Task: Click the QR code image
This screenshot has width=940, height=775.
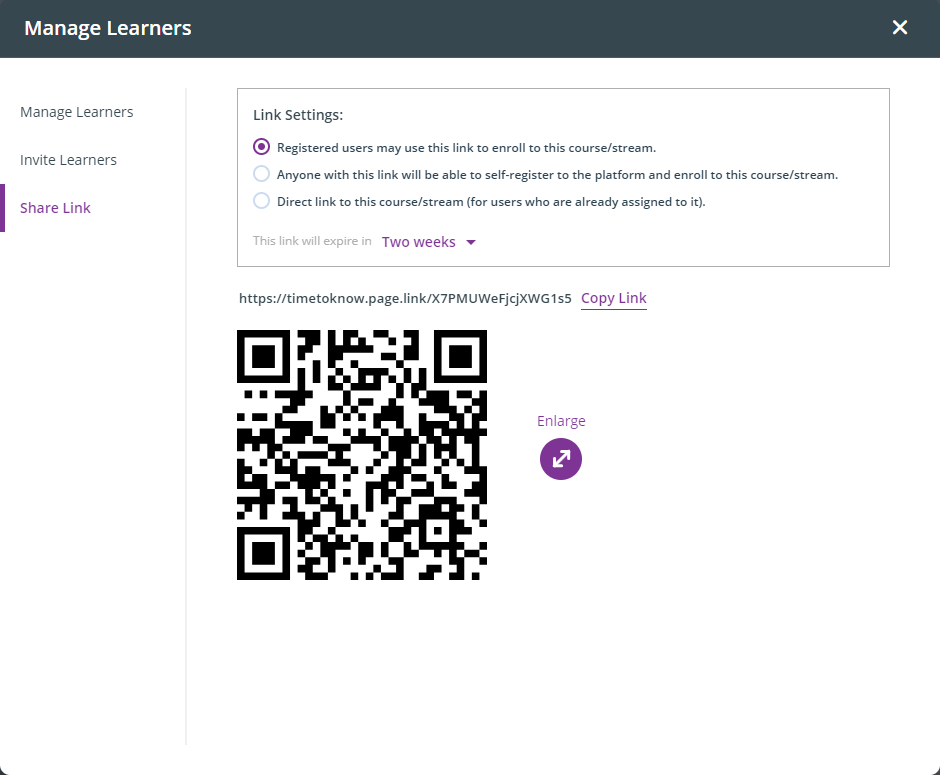Action: click(x=362, y=455)
